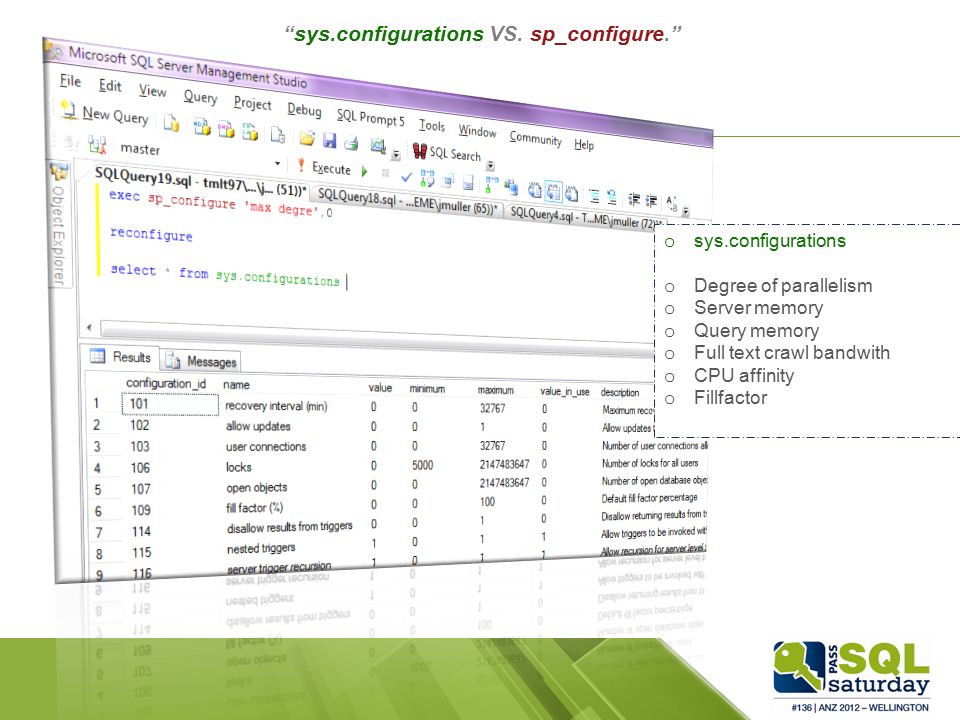Screen dimensions: 960x720
Task: Click the SQL Search button
Action: [447, 153]
